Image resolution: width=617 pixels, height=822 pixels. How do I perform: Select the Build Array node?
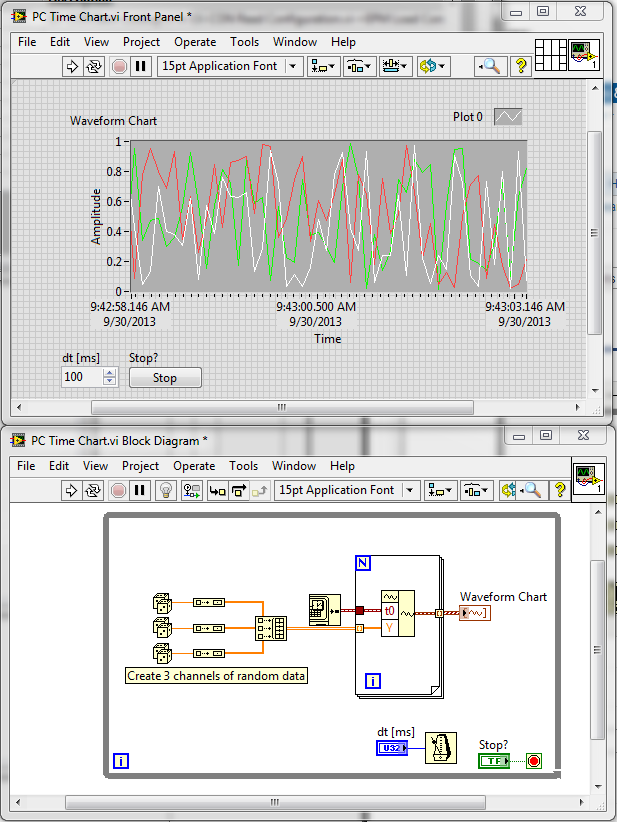pyautogui.click(x=271, y=628)
